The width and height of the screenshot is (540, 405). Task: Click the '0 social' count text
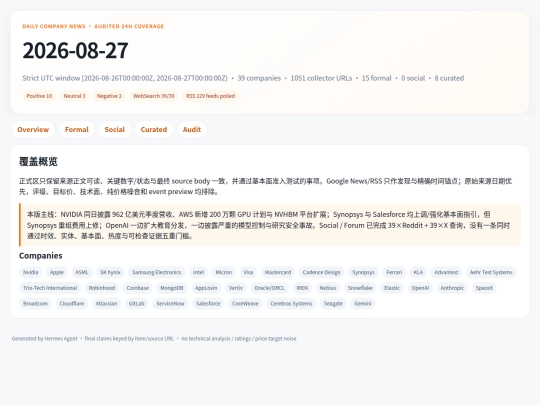point(413,78)
